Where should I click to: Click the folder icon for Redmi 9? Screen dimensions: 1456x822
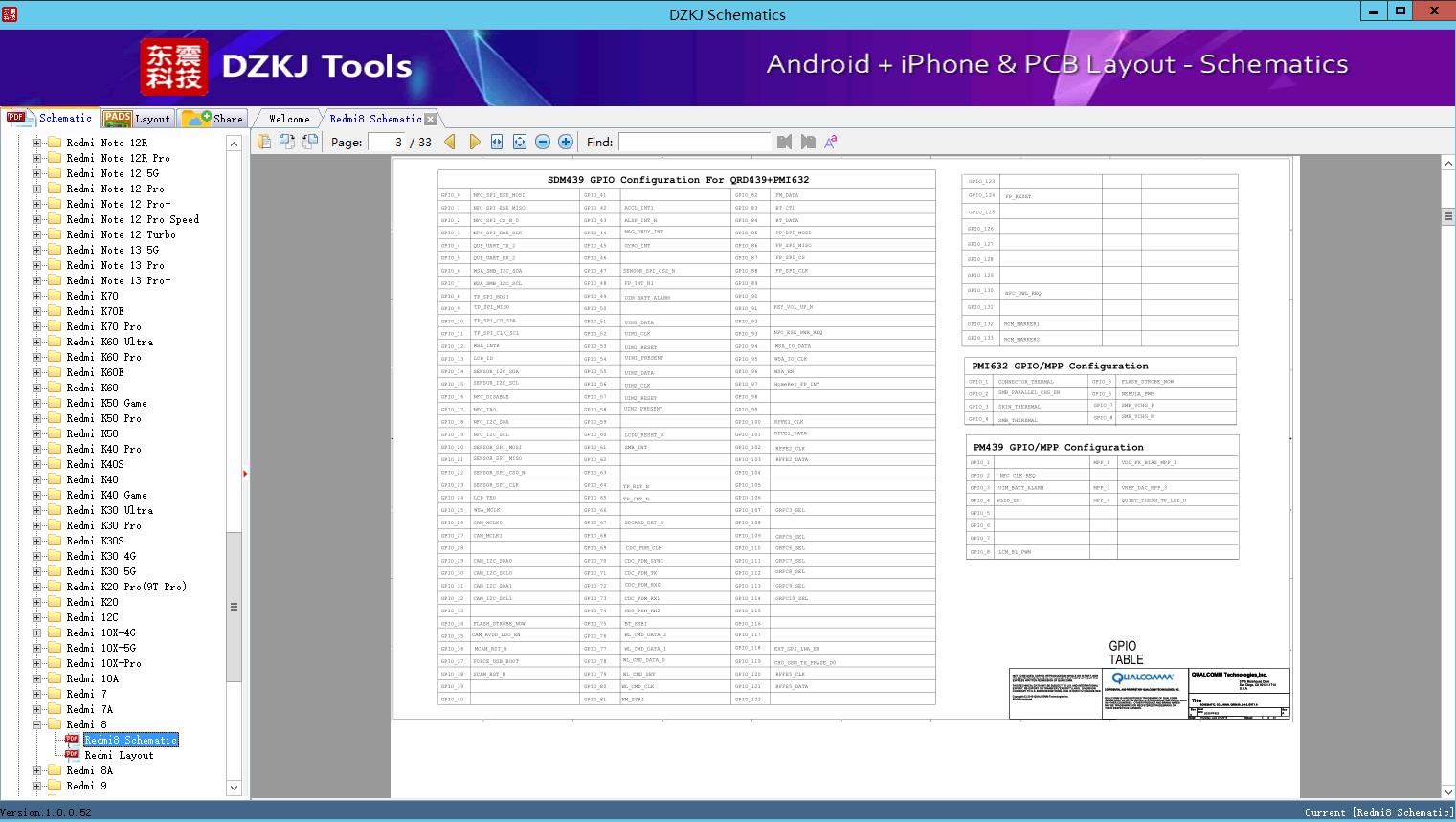(x=55, y=786)
